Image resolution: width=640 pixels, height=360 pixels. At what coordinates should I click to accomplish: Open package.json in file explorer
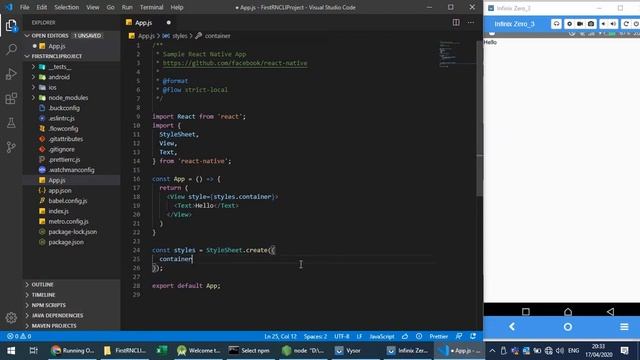(x=66, y=242)
